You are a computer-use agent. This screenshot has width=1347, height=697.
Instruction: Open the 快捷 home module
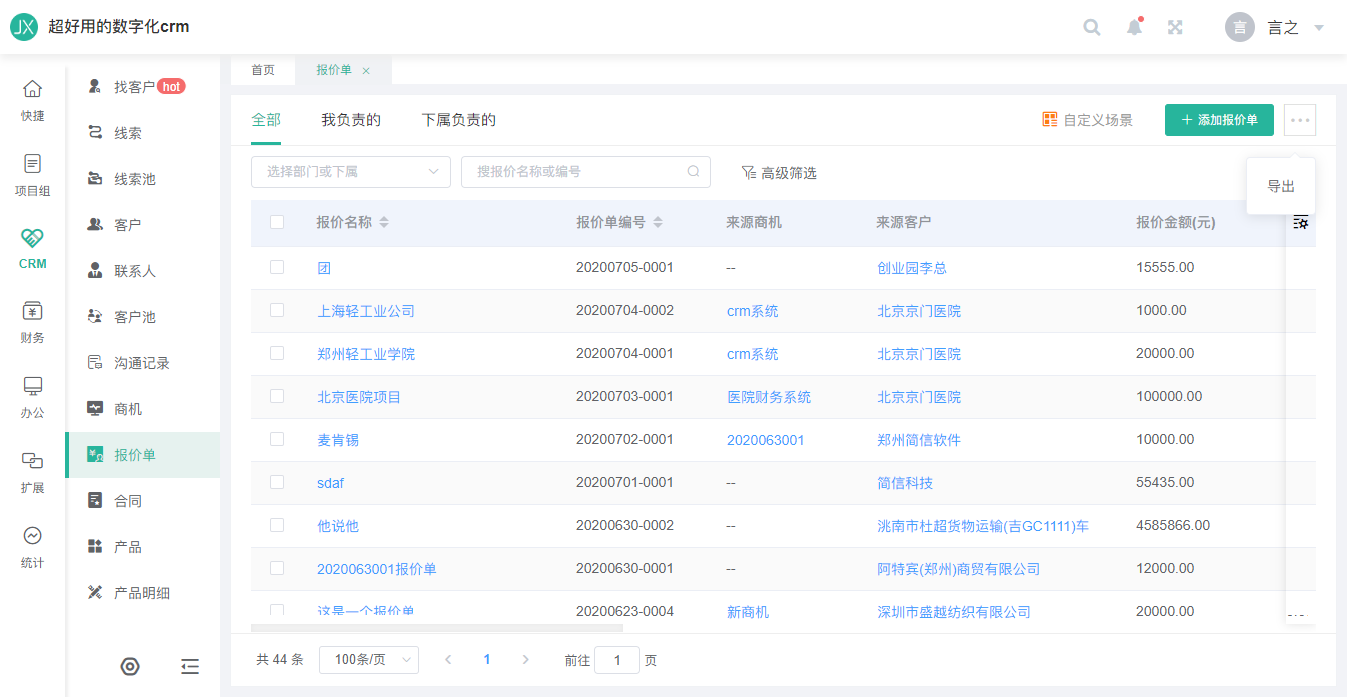pyautogui.click(x=33, y=101)
